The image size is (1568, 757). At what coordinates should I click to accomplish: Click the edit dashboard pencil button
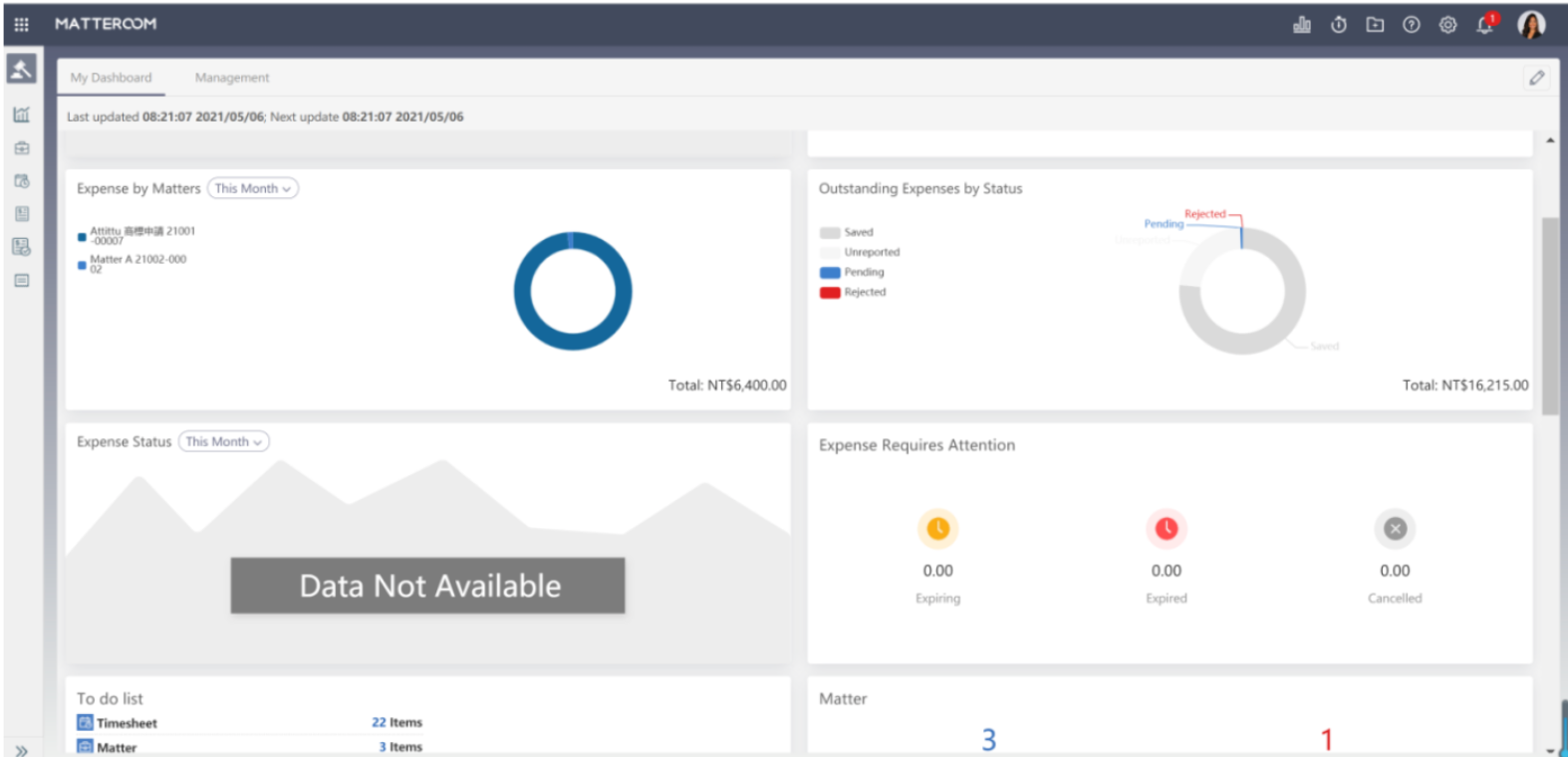pyautogui.click(x=1537, y=78)
